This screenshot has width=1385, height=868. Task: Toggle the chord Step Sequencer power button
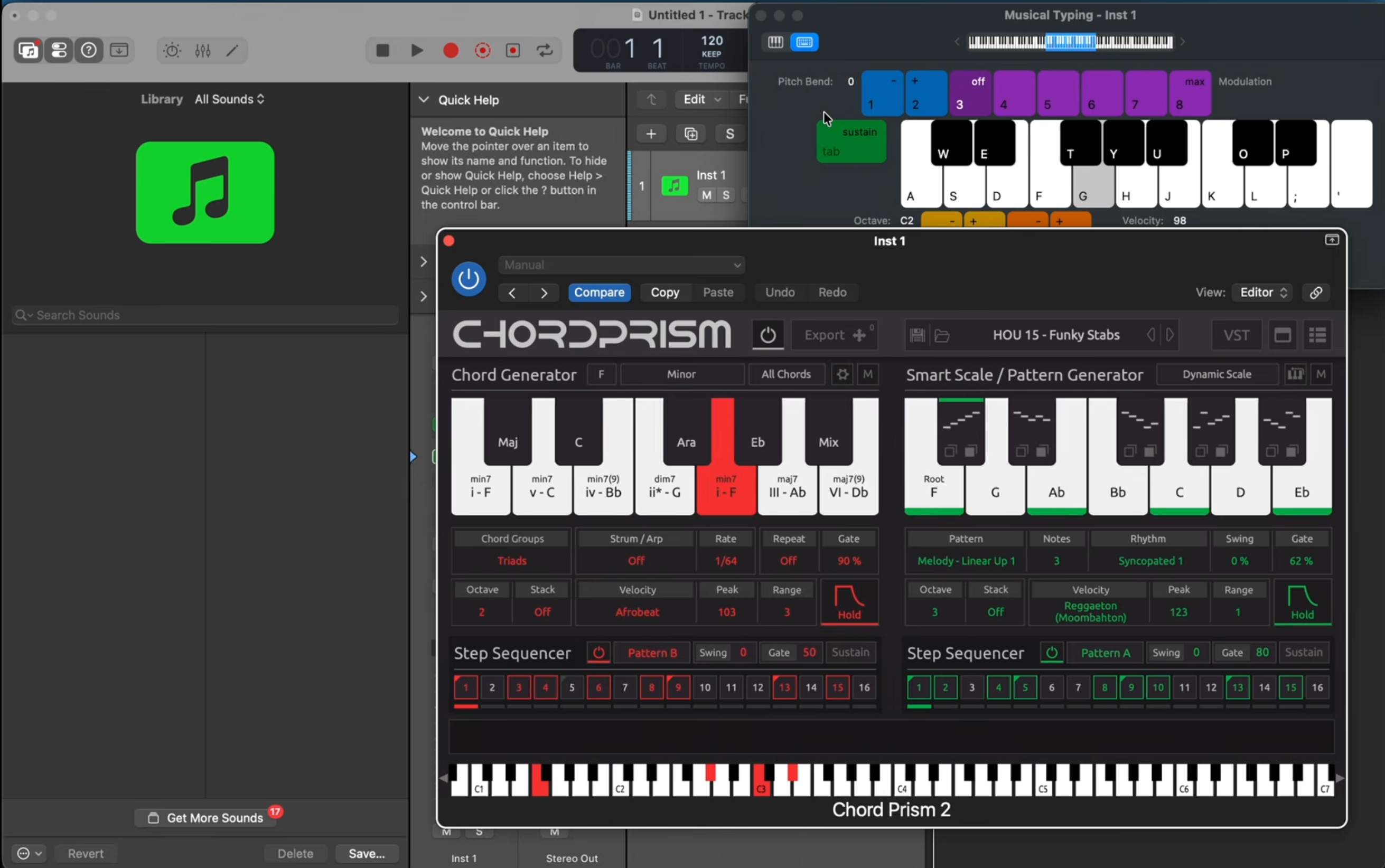tap(598, 653)
